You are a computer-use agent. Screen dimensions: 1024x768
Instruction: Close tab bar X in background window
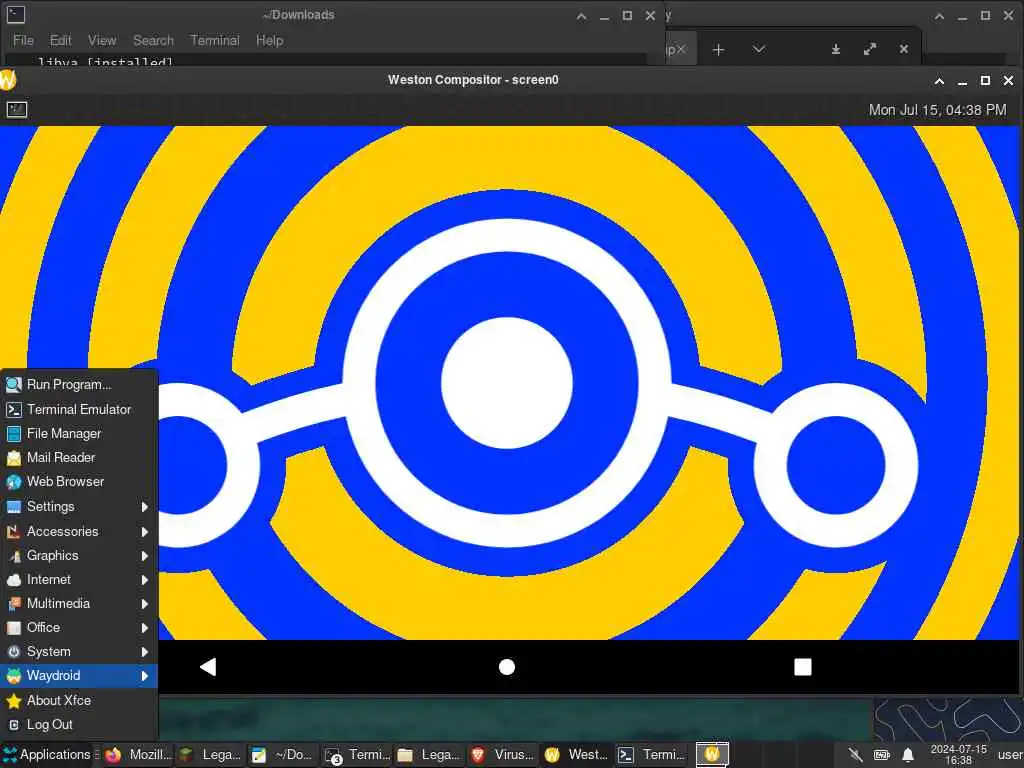coord(904,49)
